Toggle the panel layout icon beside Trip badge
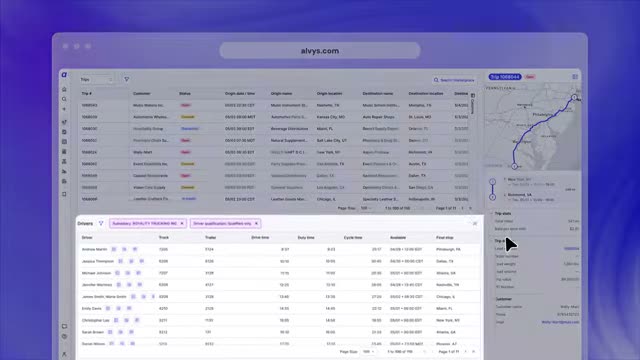The width and height of the screenshot is (640, 360). pyautogui.click(x=575, y=77)
